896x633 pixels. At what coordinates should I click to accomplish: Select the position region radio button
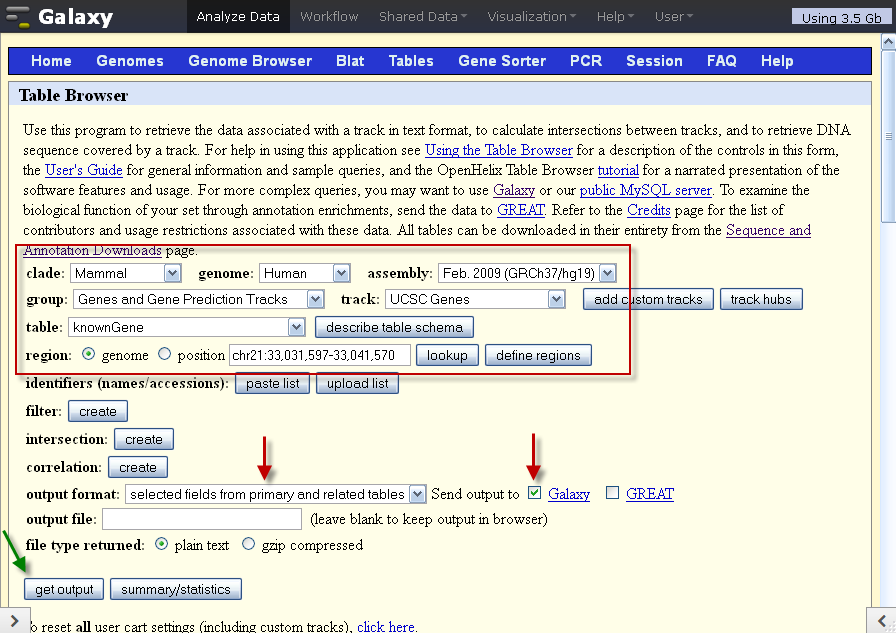[165, 354]
